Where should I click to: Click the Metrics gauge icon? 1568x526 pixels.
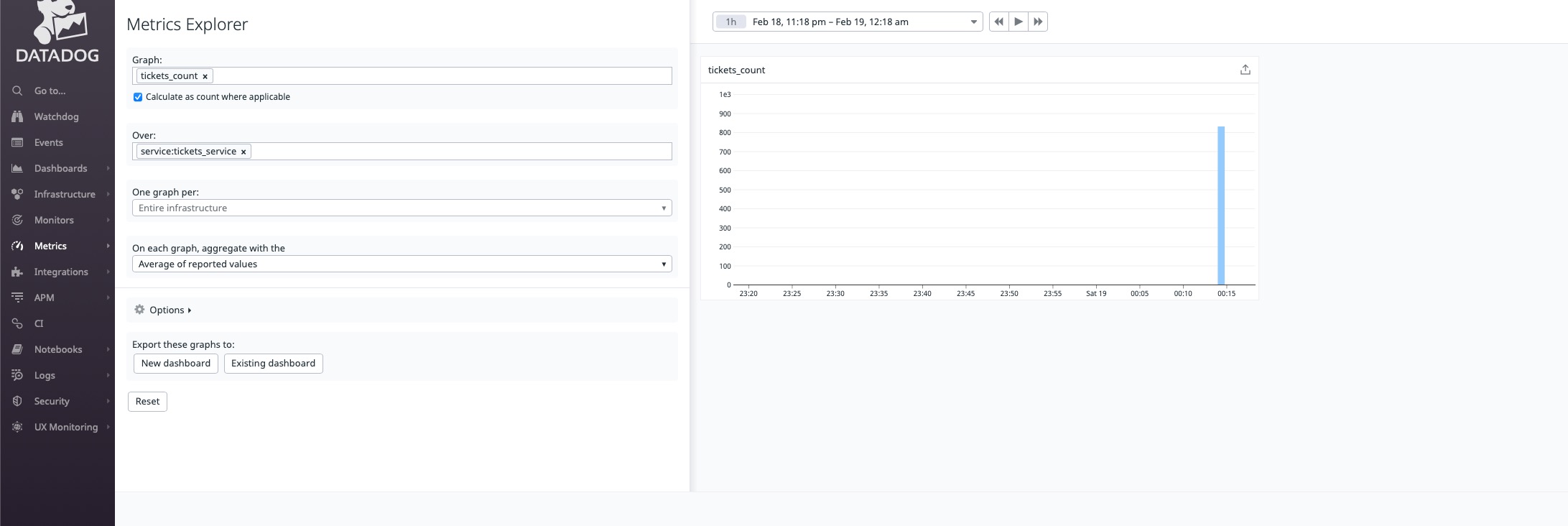click(17, 246)
